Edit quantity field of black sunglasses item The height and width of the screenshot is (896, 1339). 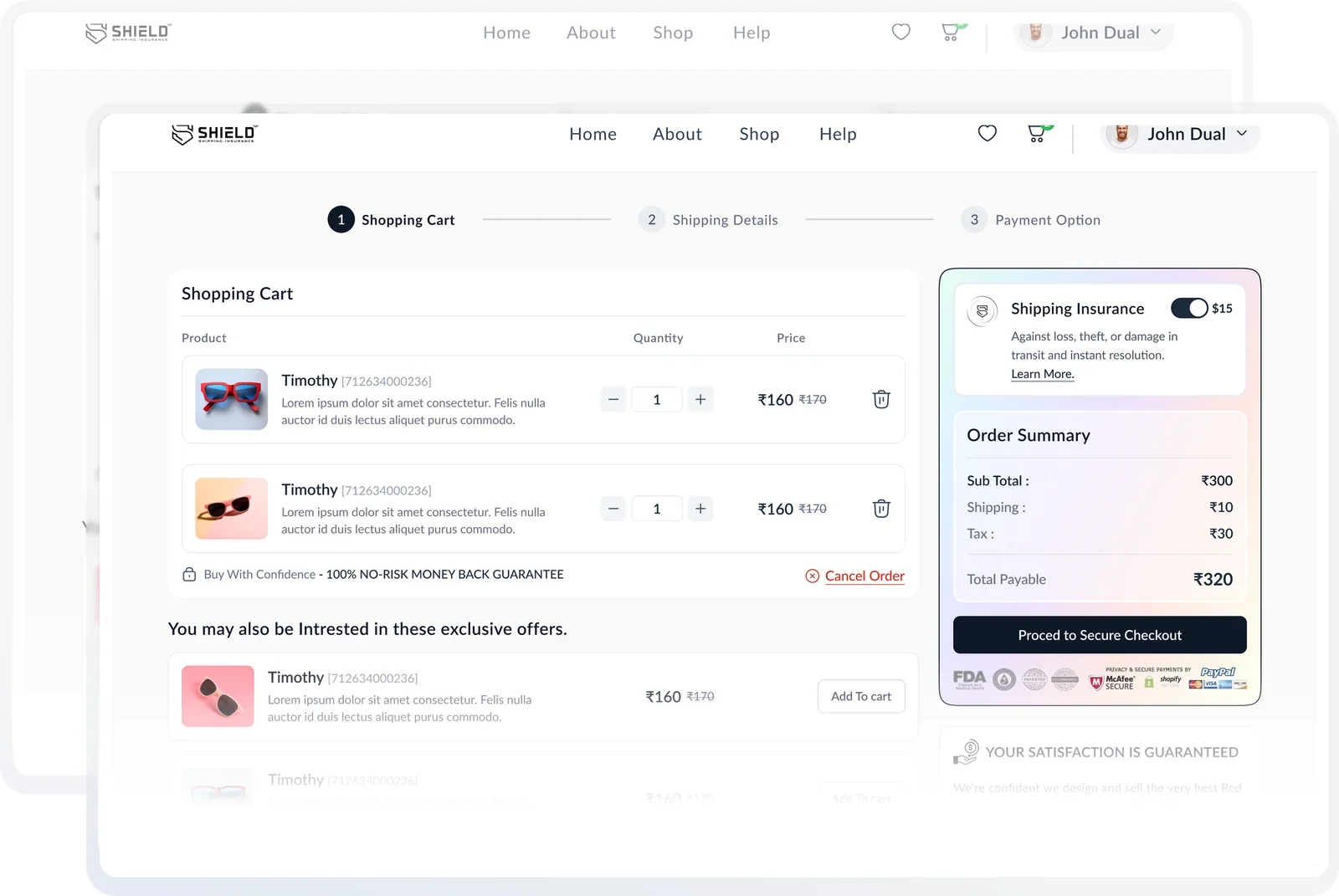[657, 509]
